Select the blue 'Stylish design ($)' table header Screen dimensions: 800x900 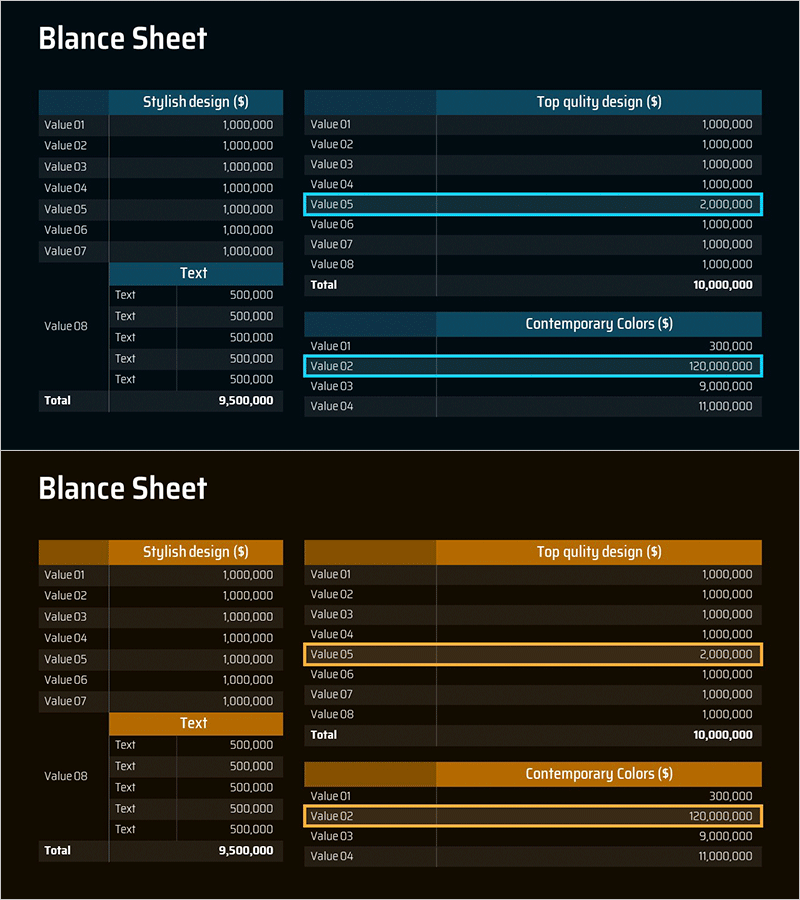click(196, 102)
